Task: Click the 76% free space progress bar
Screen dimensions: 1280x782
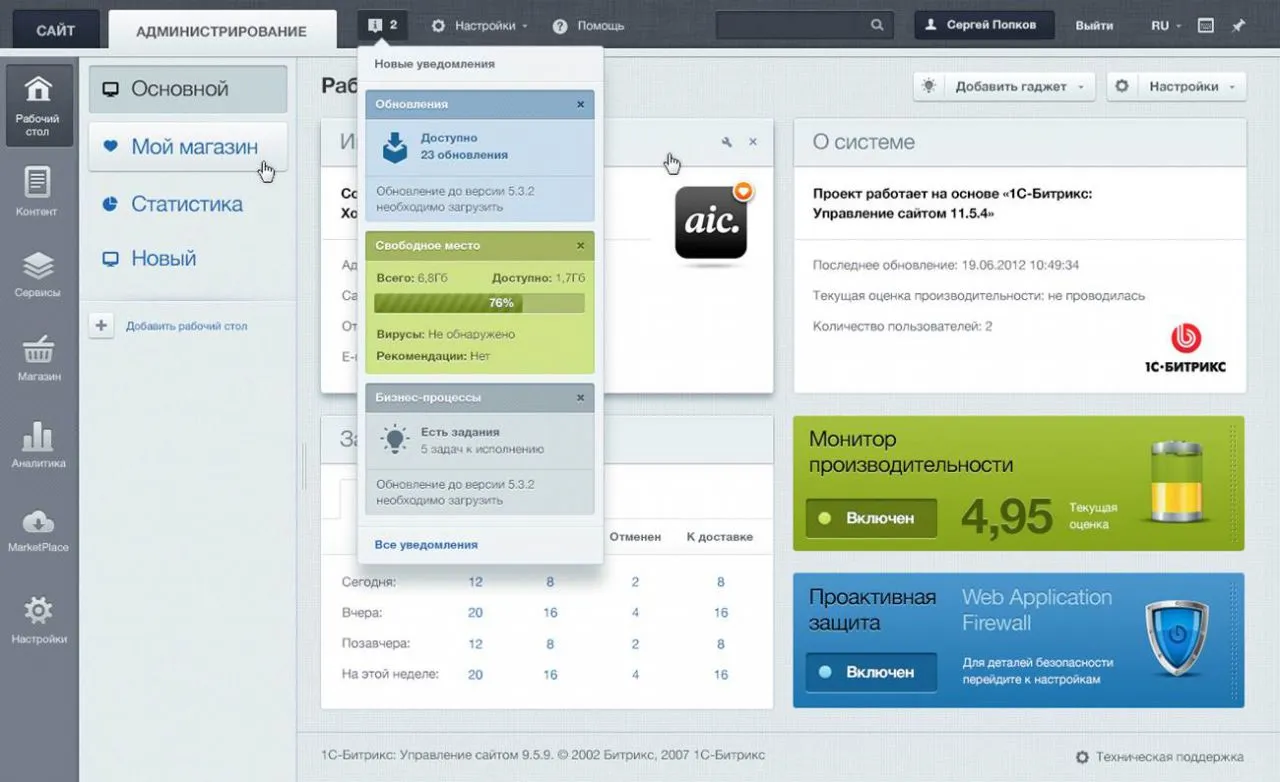Action: coord(479,303)
